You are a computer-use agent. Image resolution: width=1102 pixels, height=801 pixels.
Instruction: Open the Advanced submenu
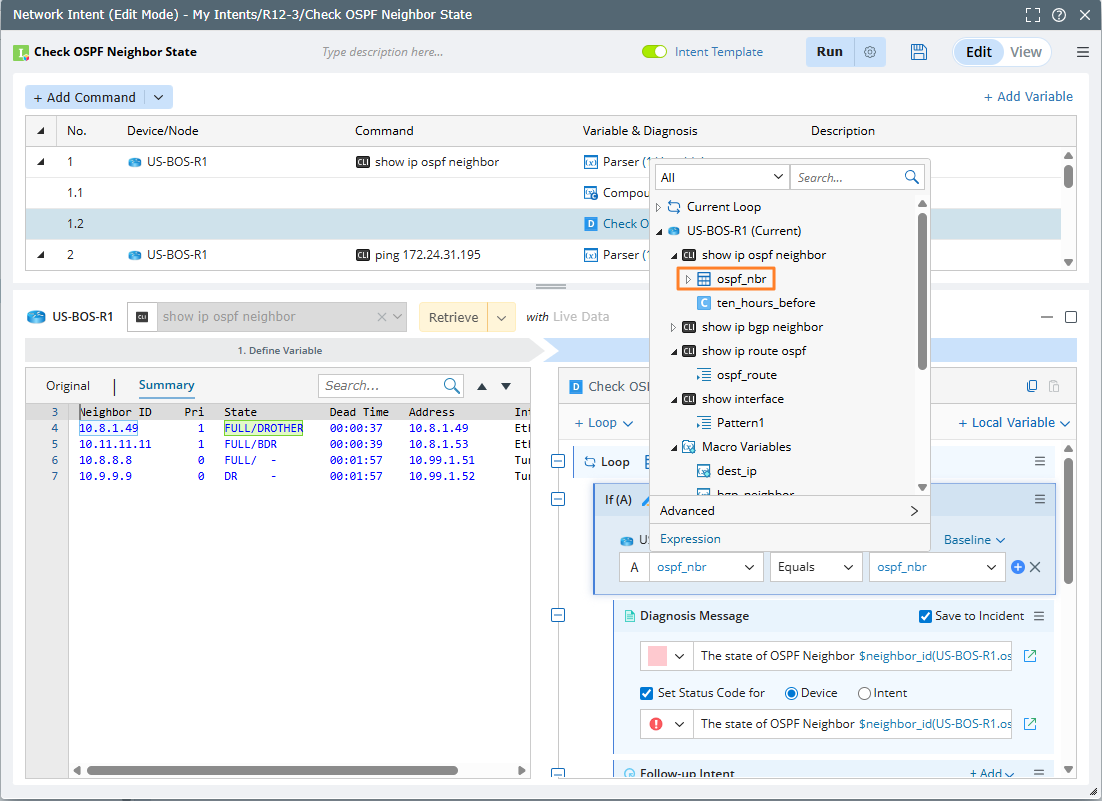pos(789,511)
